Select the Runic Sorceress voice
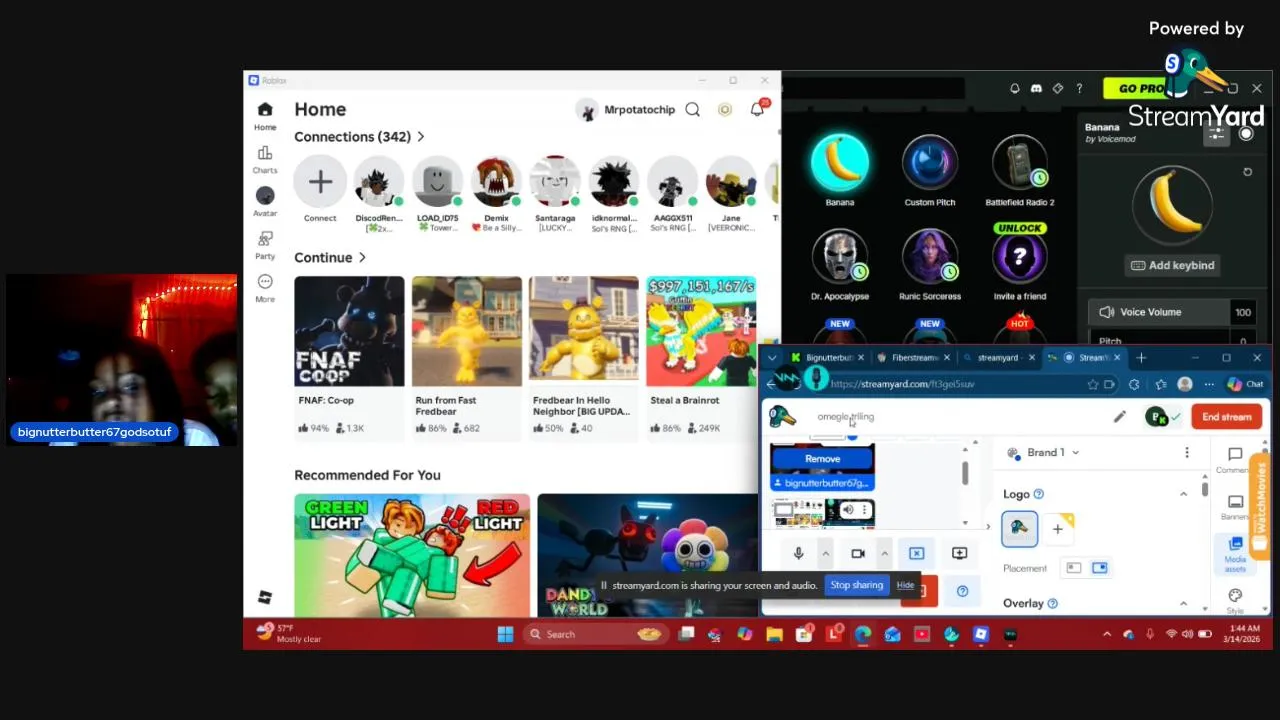Screen dimensions: 1280x720 930,257
